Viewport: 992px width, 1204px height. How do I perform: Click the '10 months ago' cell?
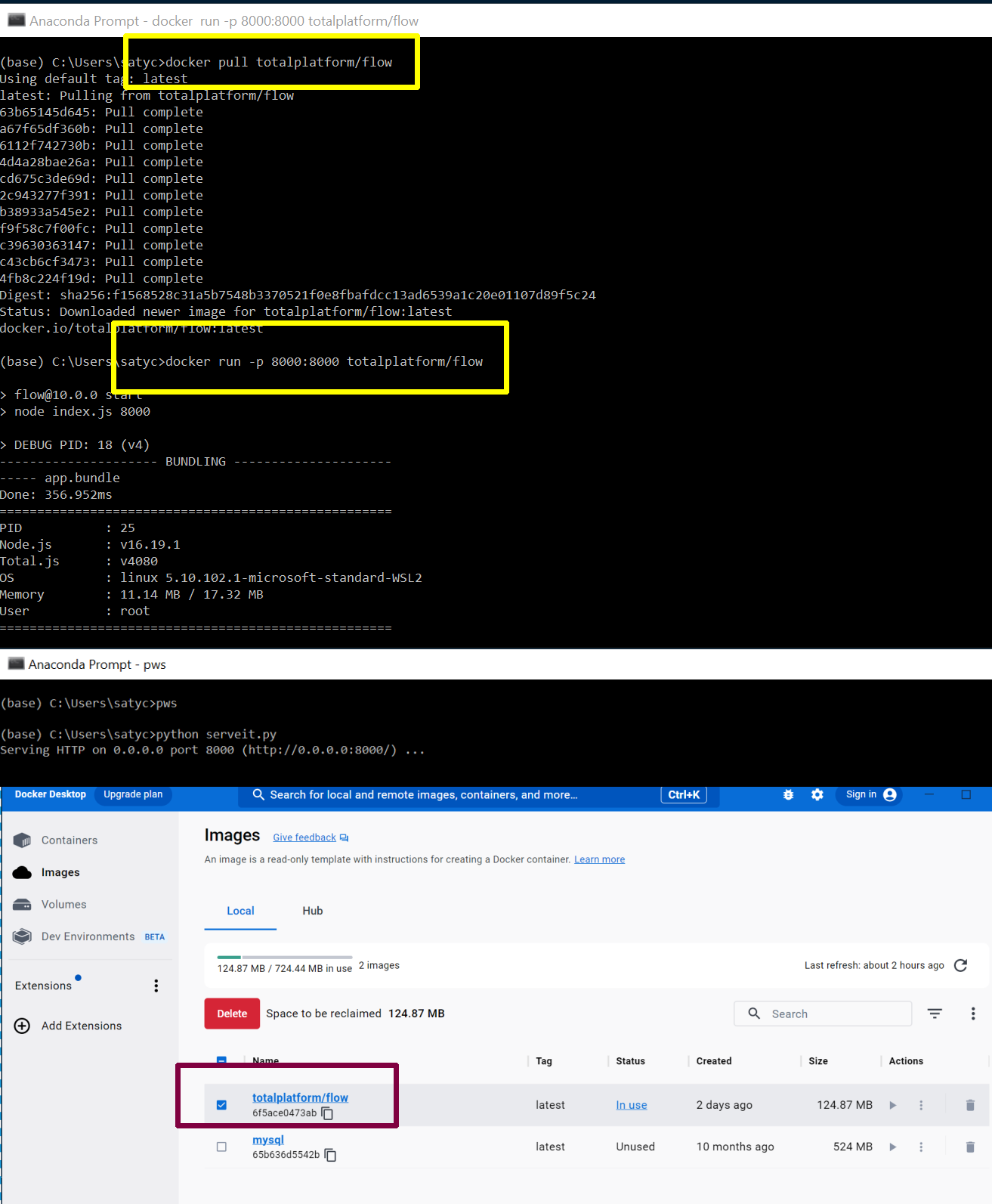735,1147
